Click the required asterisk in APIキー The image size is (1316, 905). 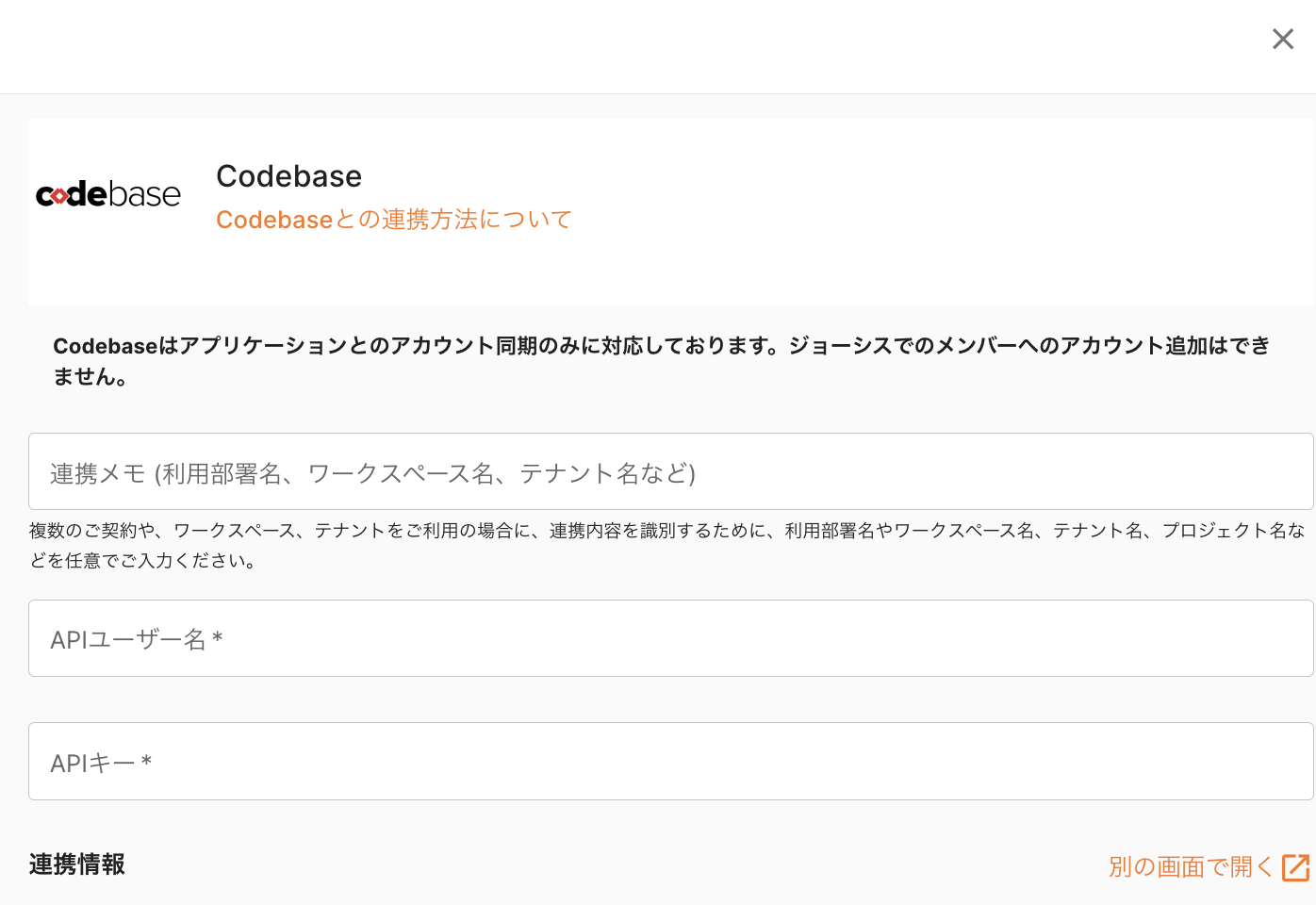point(146,762)
